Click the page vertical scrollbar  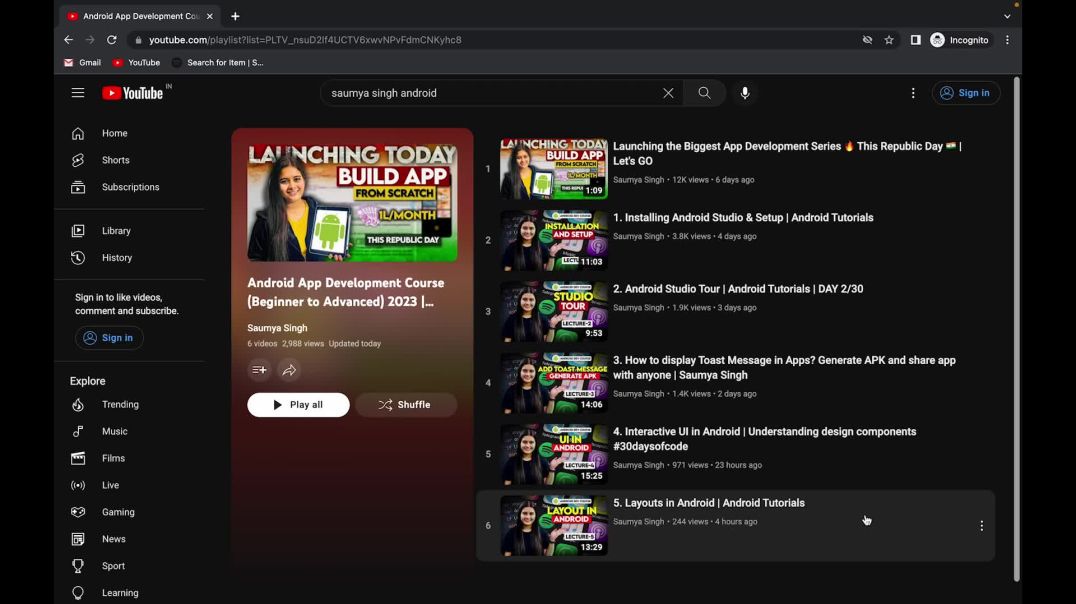pyautogui.click(x=1016, y=330)
